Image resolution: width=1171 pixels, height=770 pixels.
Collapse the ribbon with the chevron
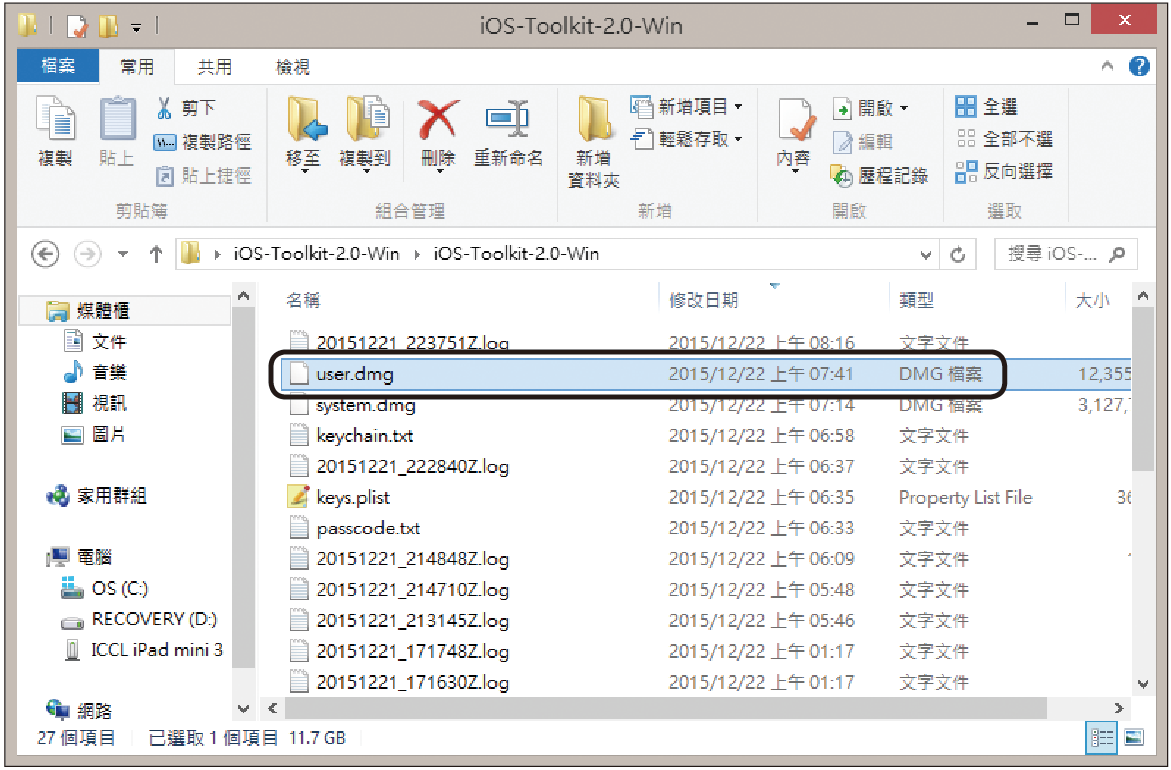click(1108, 66)
